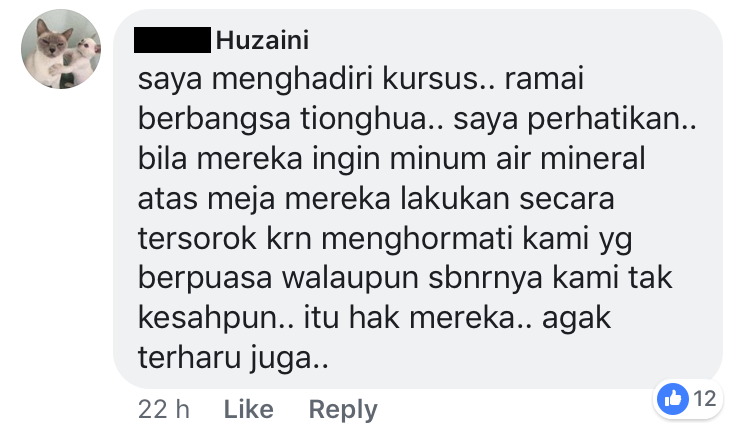
Task: Click the word 'kesahpun' in the comment
Action: pos(209,318)
